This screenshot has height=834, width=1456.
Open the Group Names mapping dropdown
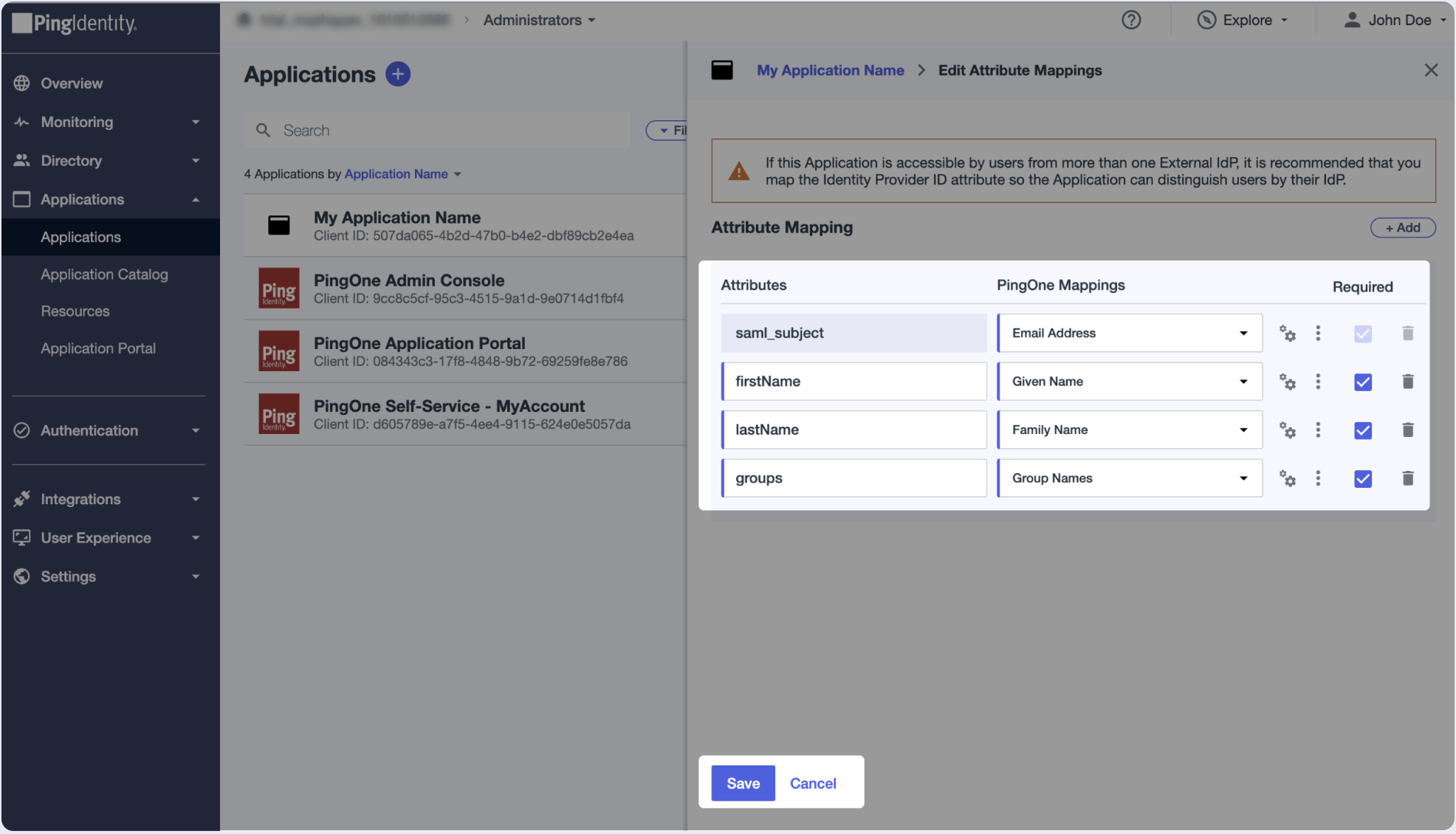point(1130,478)
